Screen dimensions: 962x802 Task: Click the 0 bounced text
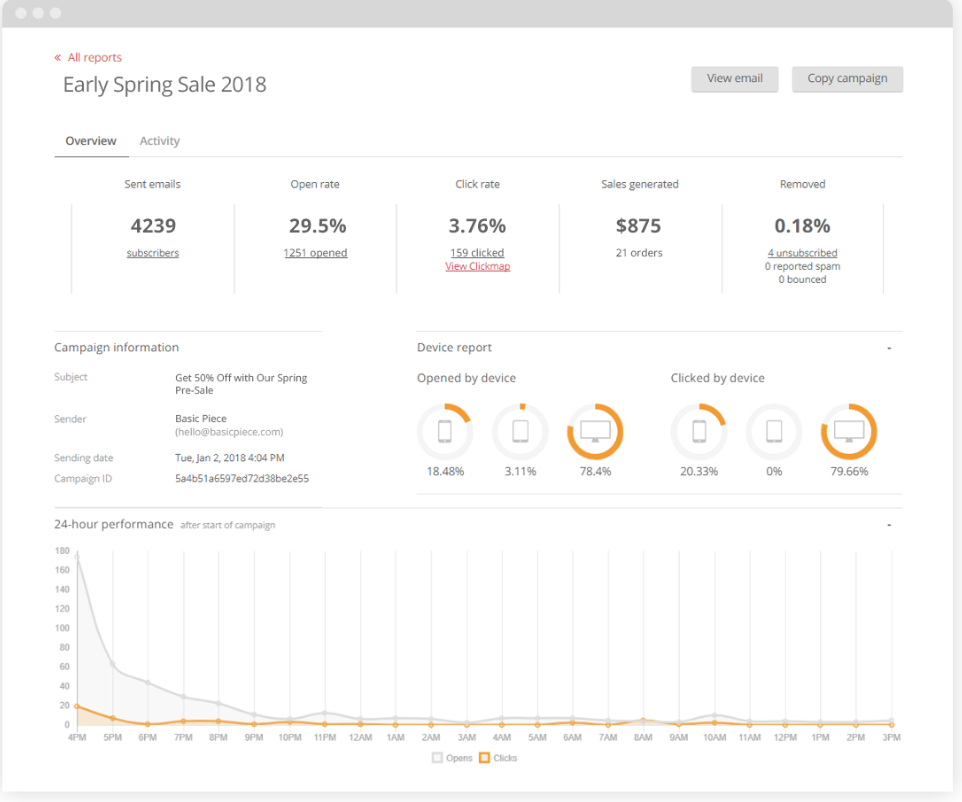click(x=802, y=279)
